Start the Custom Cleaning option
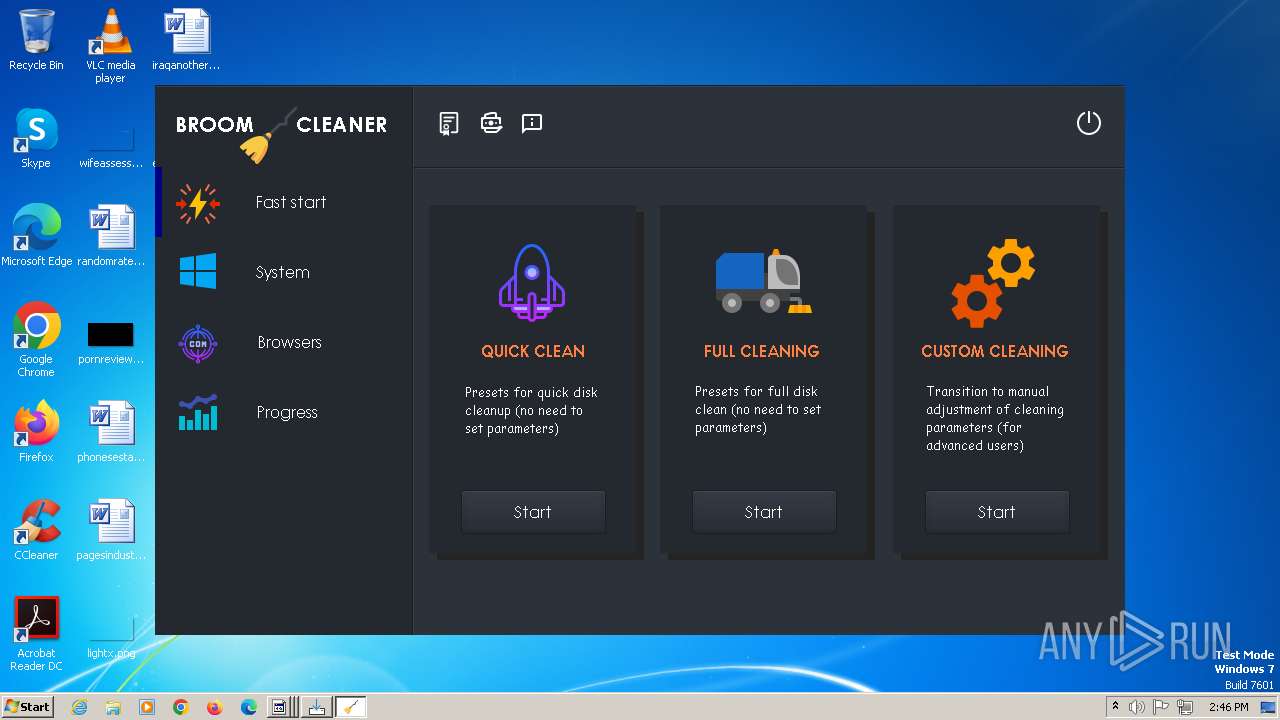1280x720 pixels. point(997,512)
